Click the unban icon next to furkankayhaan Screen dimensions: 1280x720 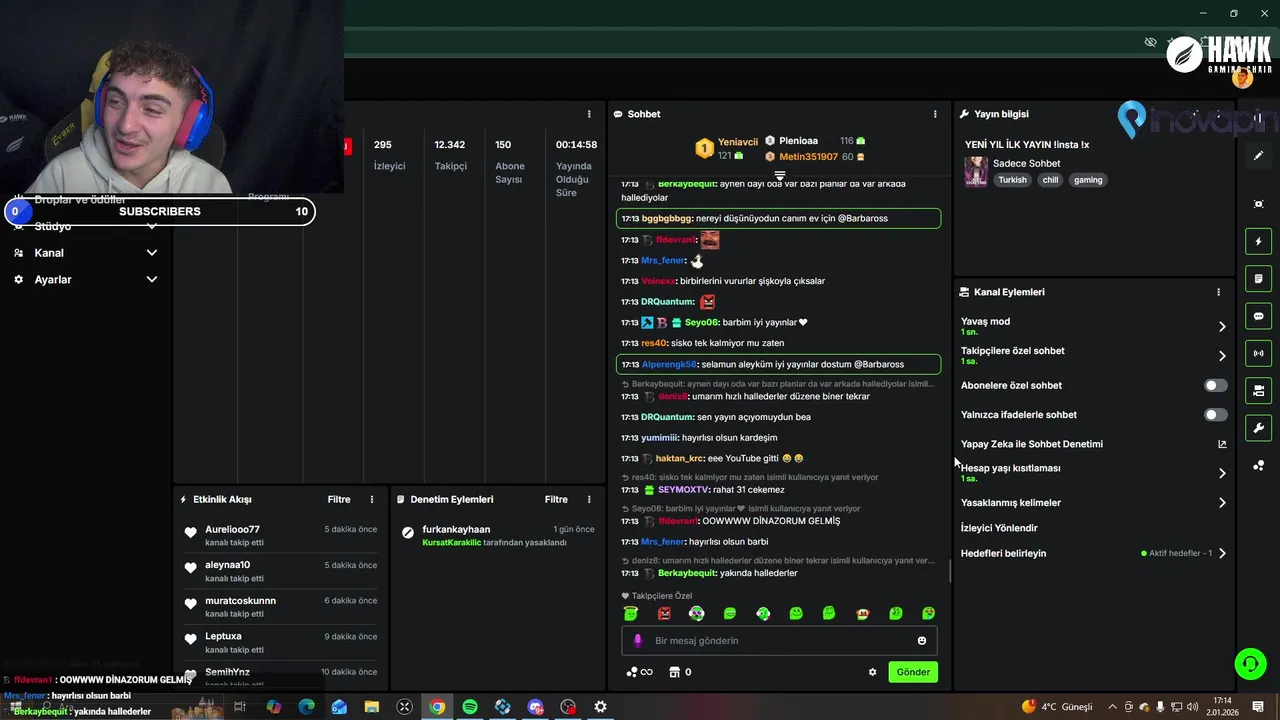(407, 533)
